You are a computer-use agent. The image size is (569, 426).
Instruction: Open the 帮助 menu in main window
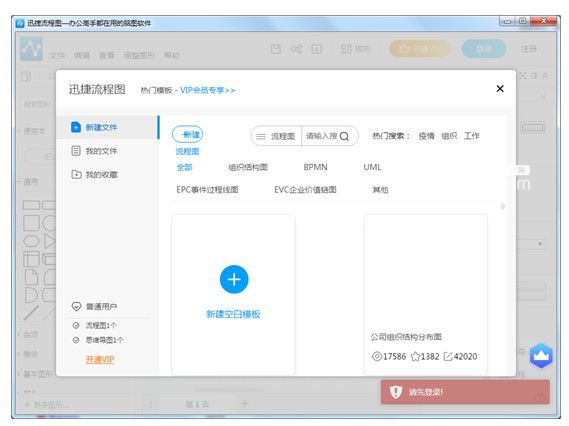172,55
